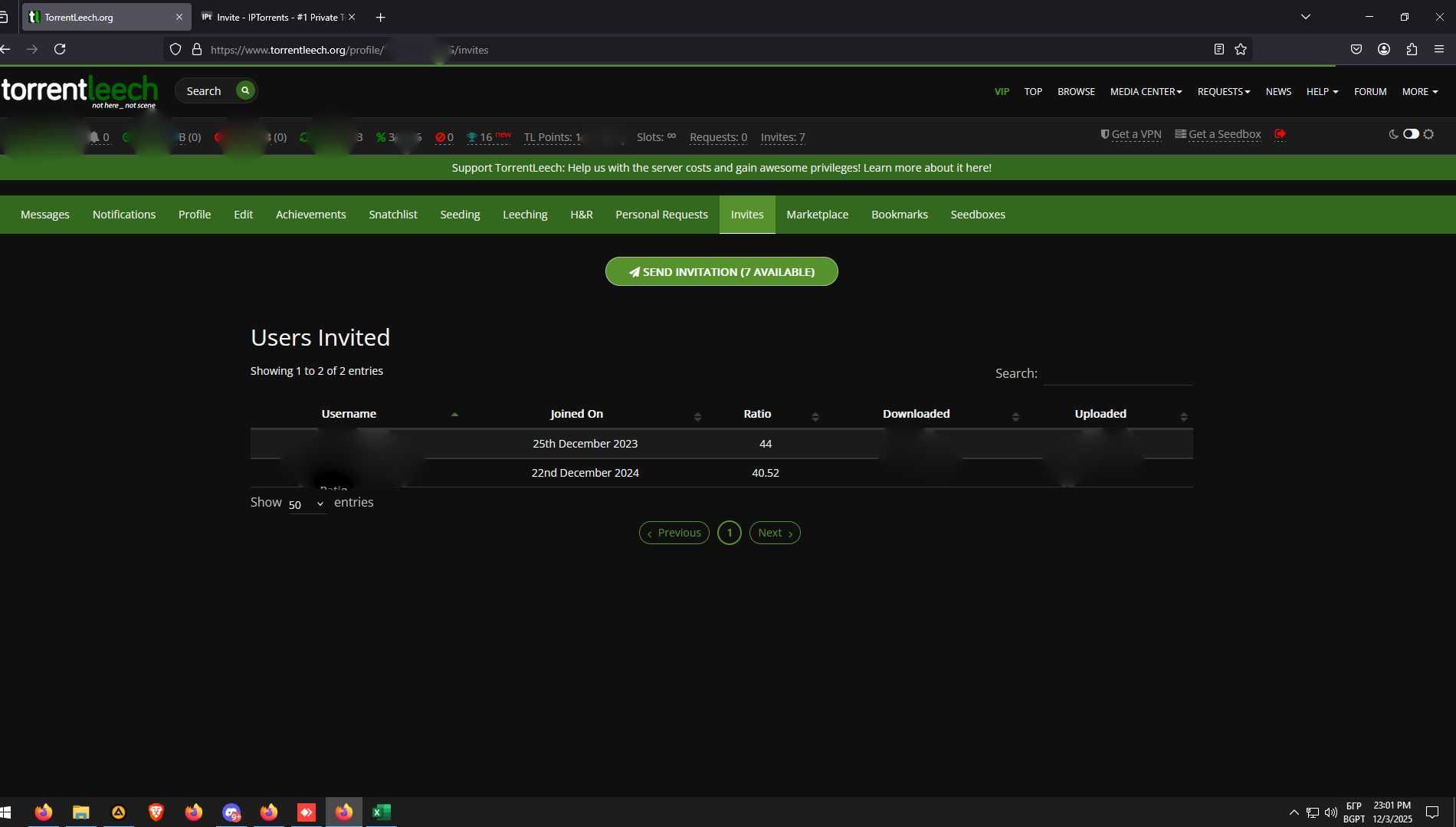Toggle the dark/light theme switch
This screenshot has height=827, width=1456.
(1411, 134)
